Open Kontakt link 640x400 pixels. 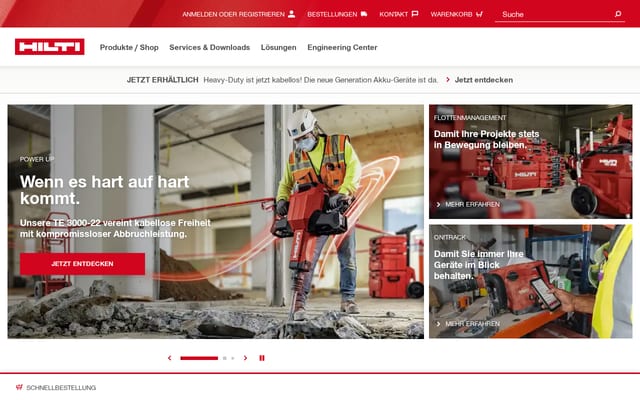(x=399, y=14)
